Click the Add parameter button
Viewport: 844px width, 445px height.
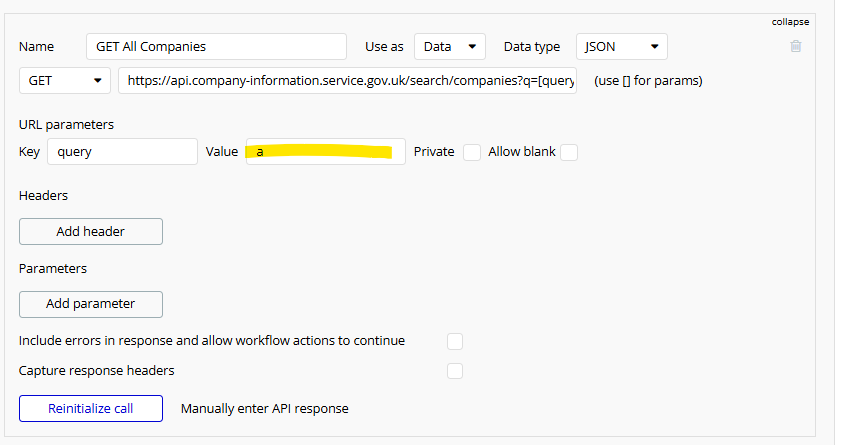[91, 304]
